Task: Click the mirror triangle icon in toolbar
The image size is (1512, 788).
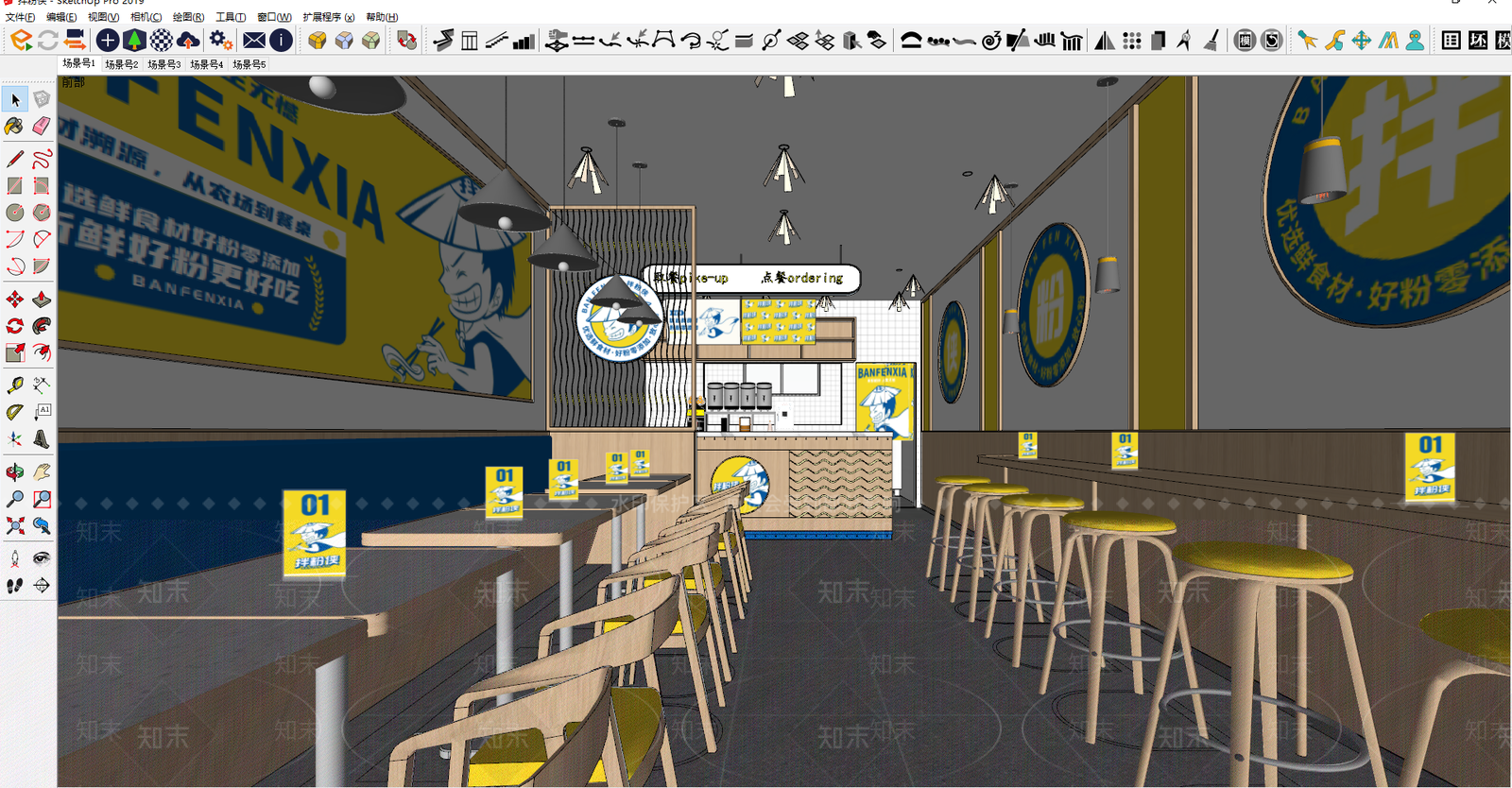Action: coord(1104,40)
